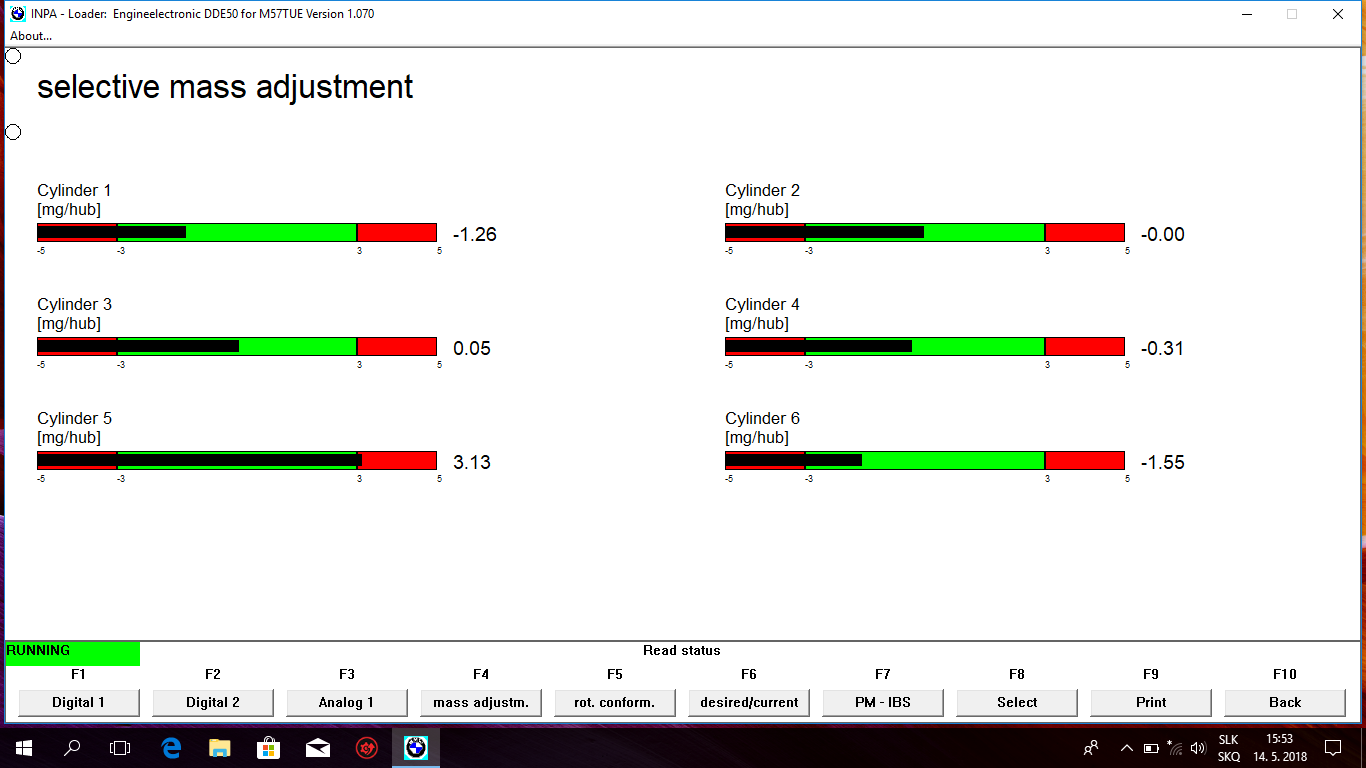Open File Explorer from the taskbar
The height and width of the screenshot is (768, 1366).
click(x=220, y=747)
